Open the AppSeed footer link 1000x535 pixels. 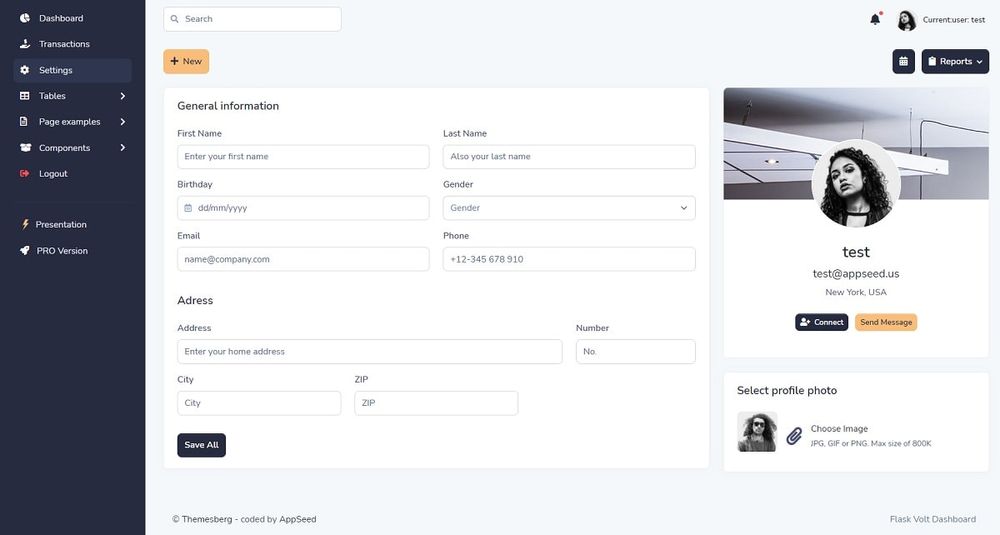(297, 519)
